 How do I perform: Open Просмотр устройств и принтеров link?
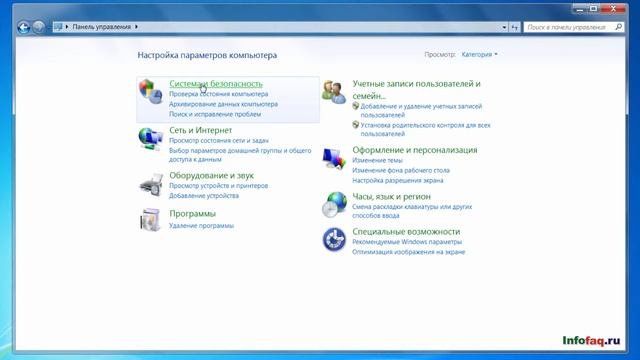click(x=219, y=186)
